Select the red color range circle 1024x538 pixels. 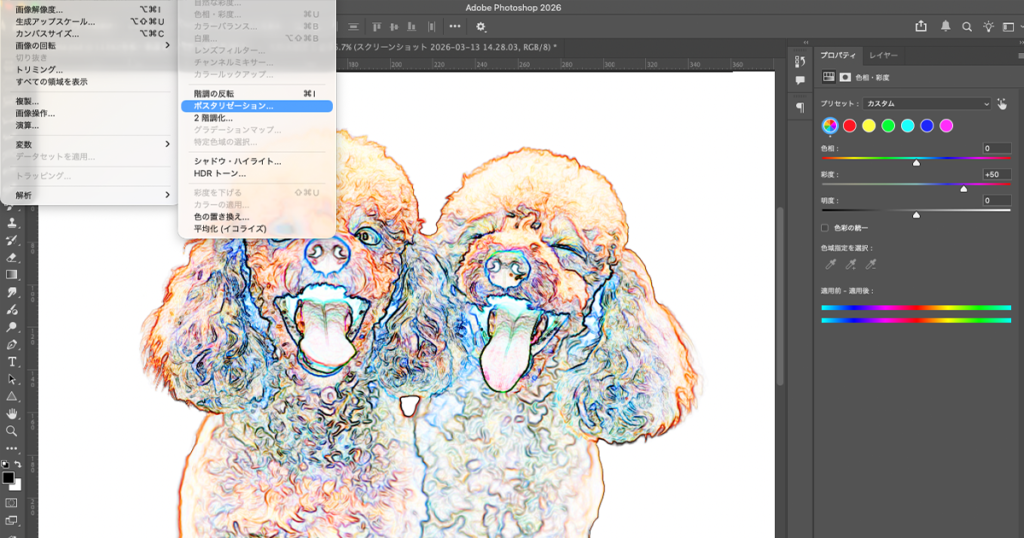click(849, 125)
